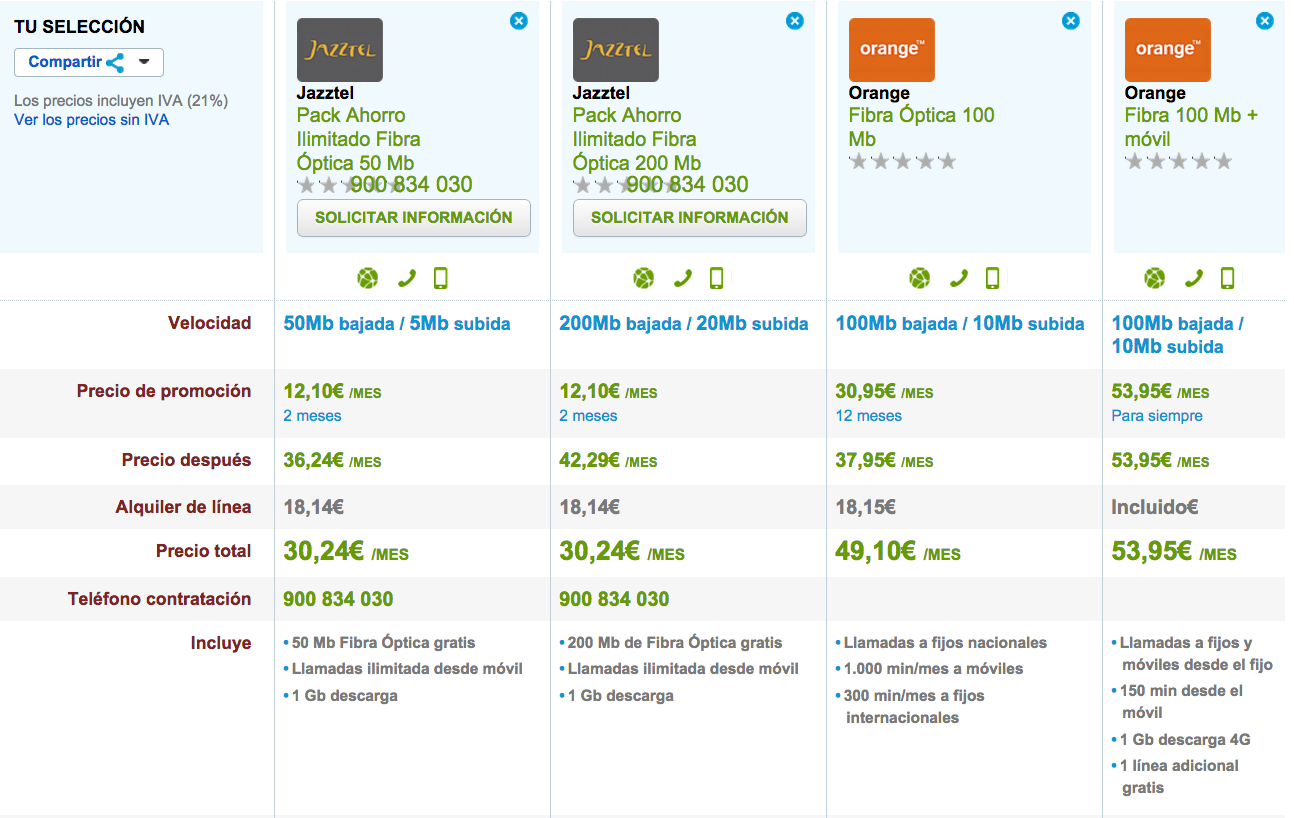Click the Precio total row label

[204, 551]
